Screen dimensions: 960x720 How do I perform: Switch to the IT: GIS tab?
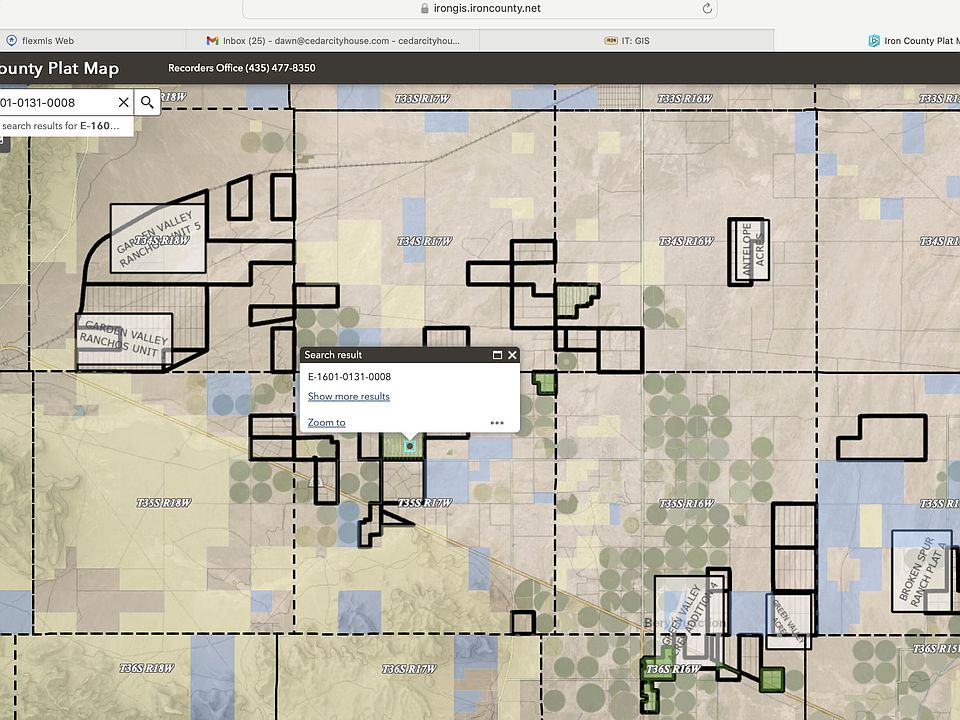627,40
